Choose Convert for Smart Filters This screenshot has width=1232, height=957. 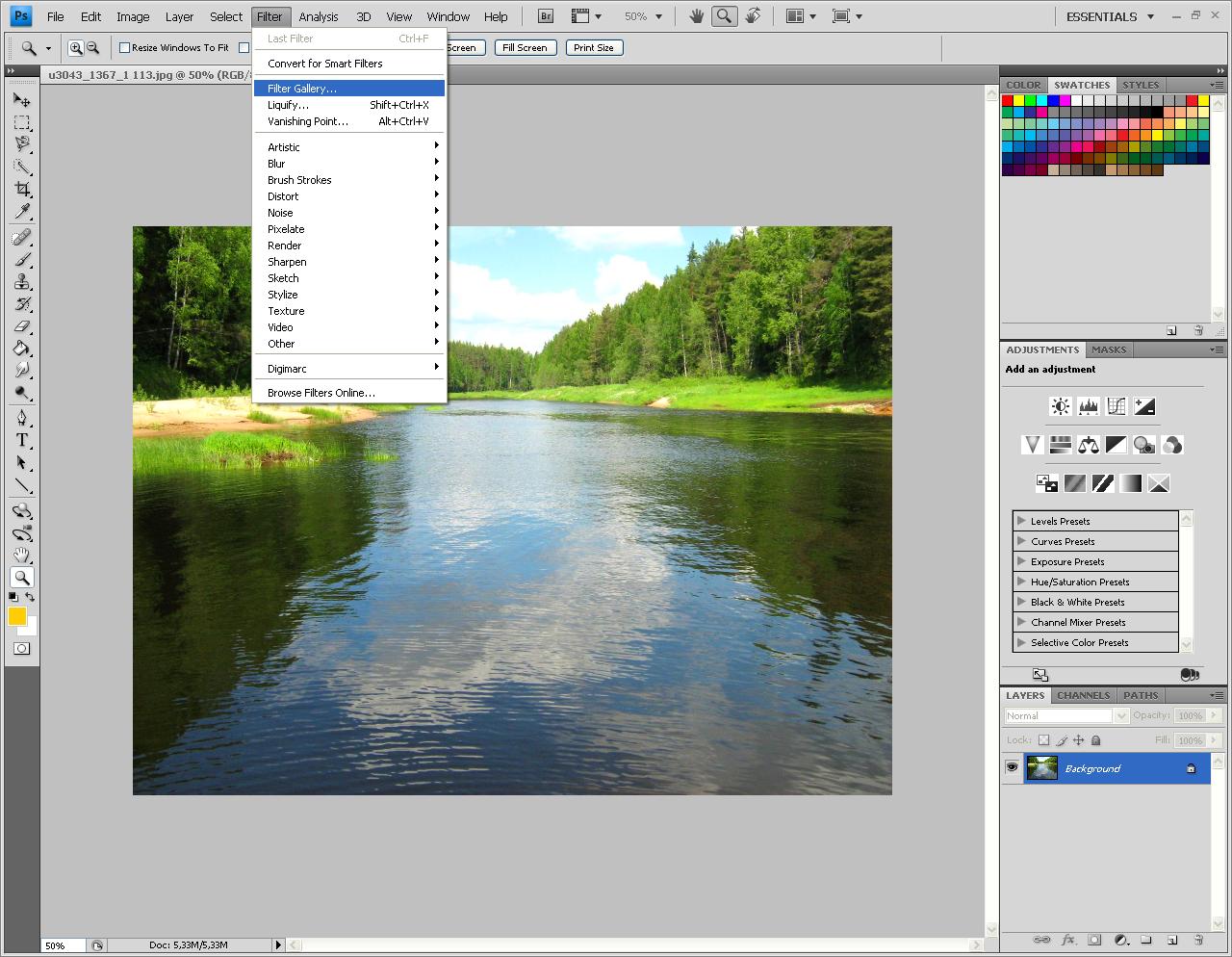point(349,64)
